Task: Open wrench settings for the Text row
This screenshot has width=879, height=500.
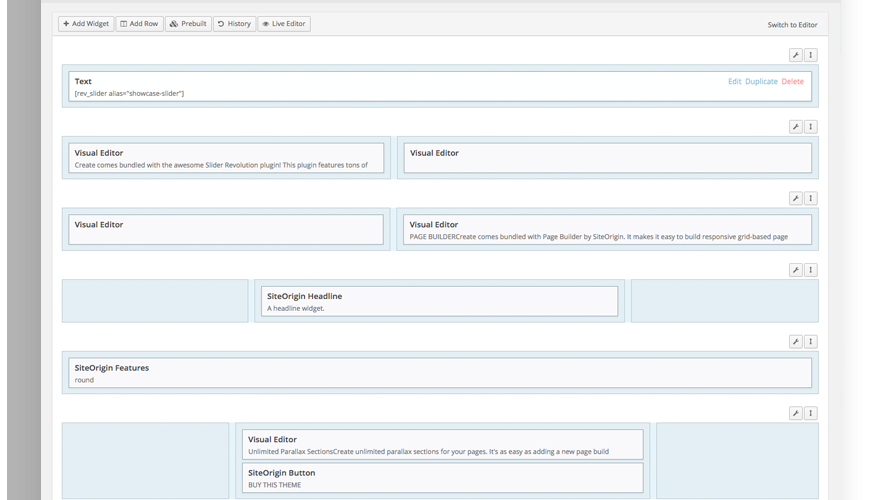Action: tap(795, 55)
